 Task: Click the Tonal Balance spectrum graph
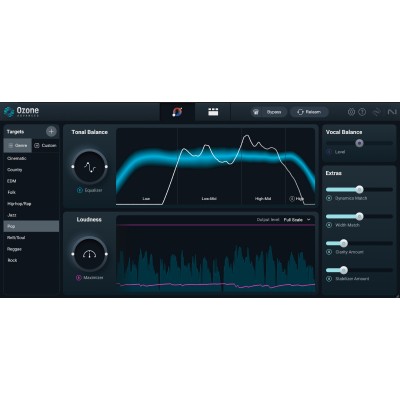[x=215, y=166]
